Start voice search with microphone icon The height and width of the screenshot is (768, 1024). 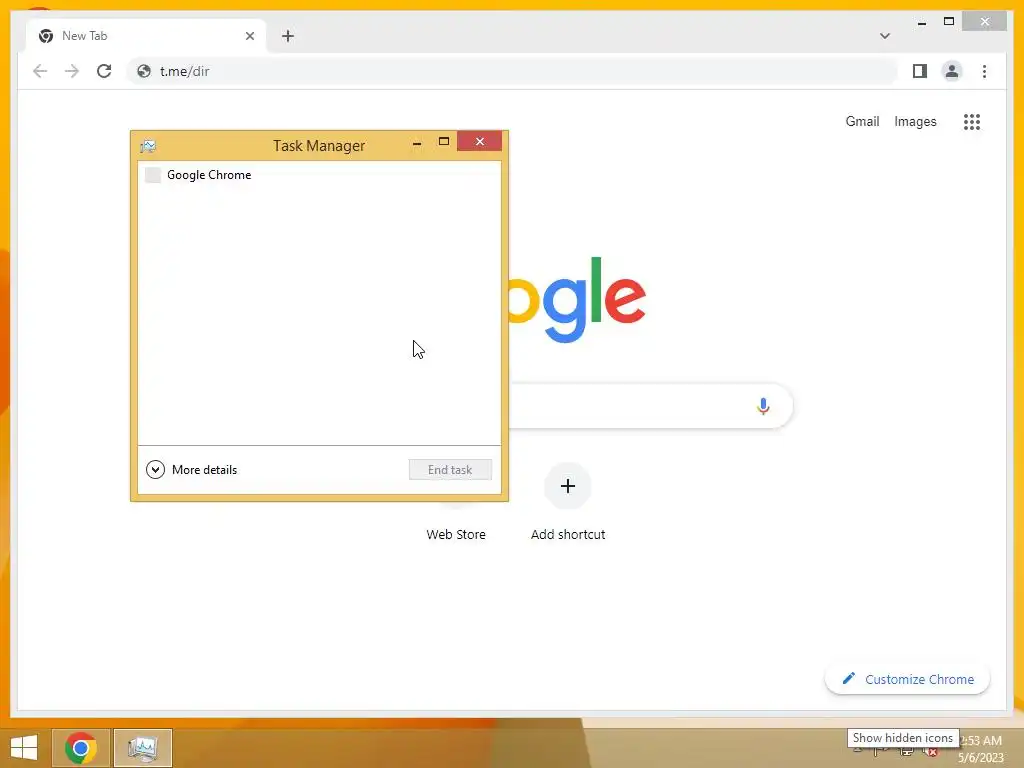tap(763, 406)
